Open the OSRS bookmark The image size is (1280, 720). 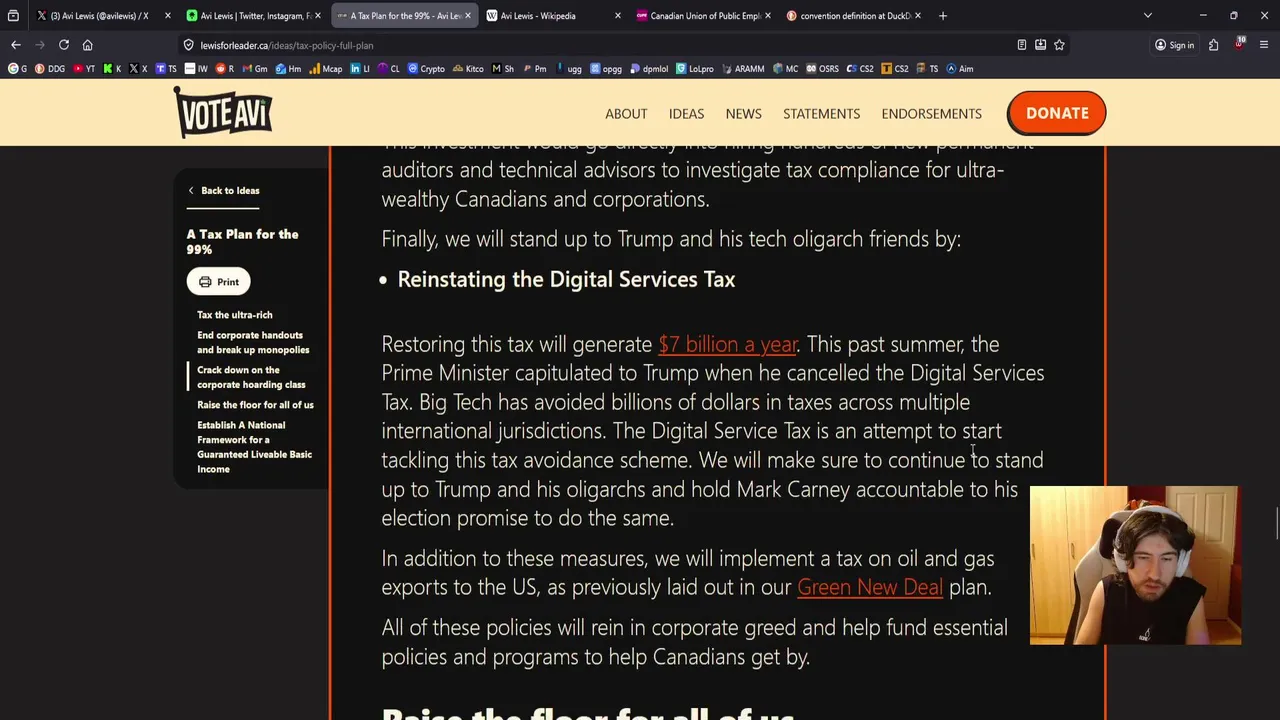(x=822, y=69)
